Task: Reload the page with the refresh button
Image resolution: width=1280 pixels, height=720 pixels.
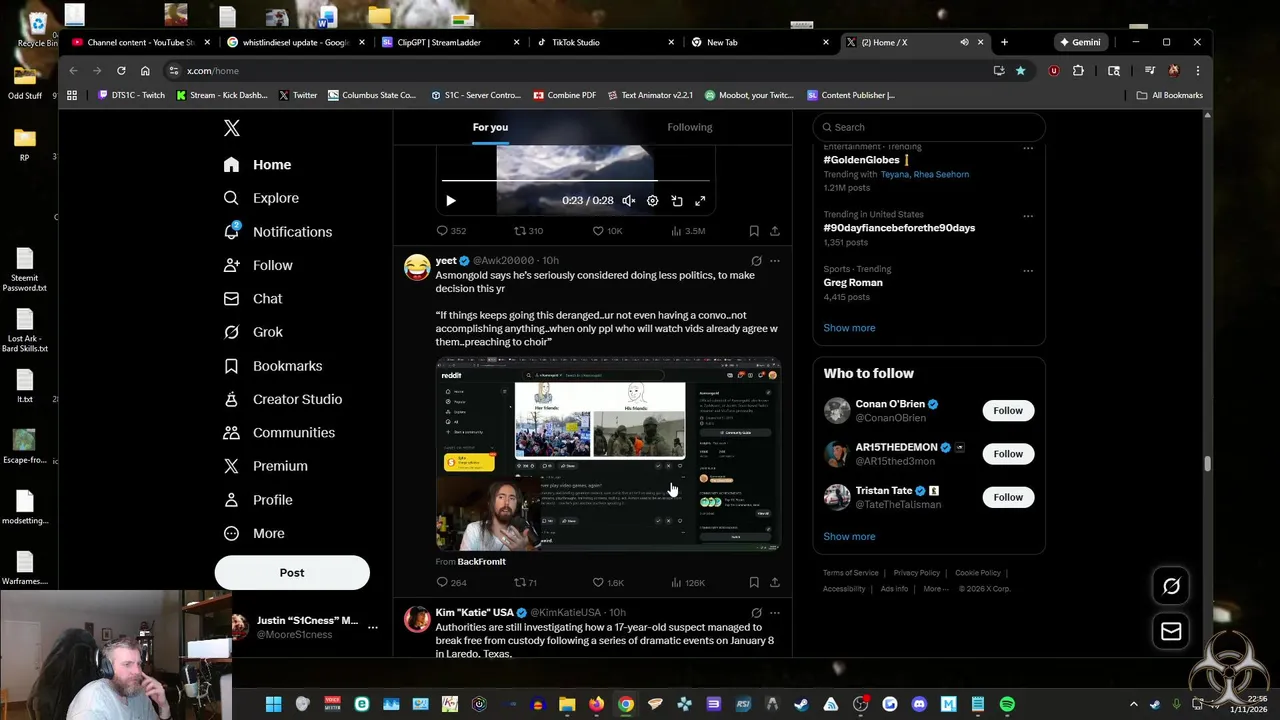Action: point(121,71)
